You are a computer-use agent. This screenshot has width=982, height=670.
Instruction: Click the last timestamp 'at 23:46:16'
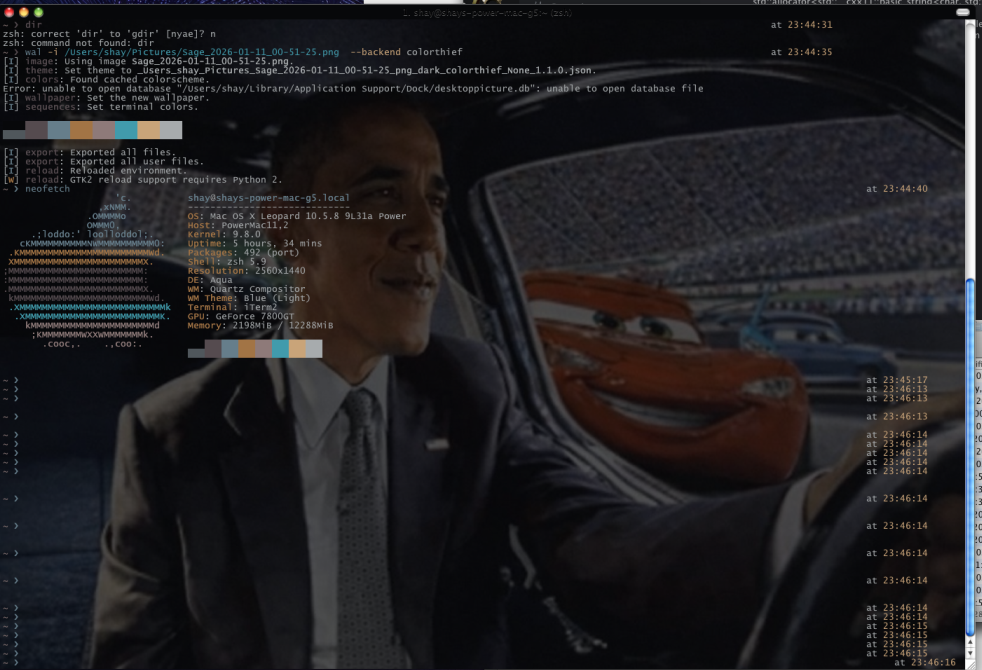(x=925, y=662)
